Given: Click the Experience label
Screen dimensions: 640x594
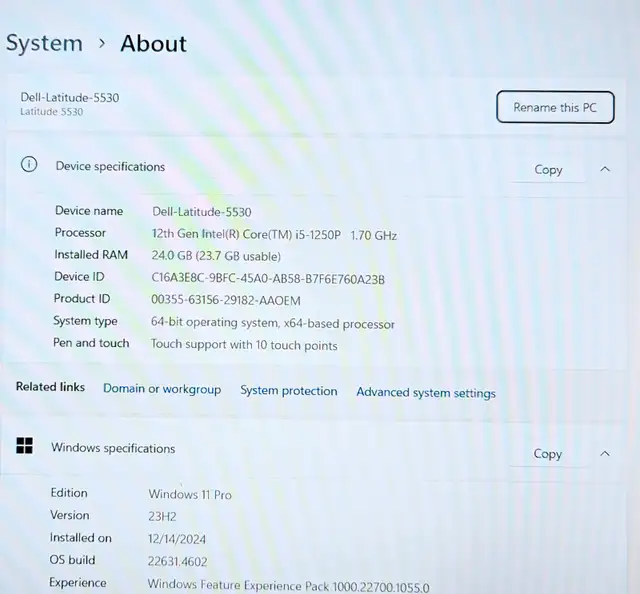Looking at the screenshot, I should click(x=78, y=583).
